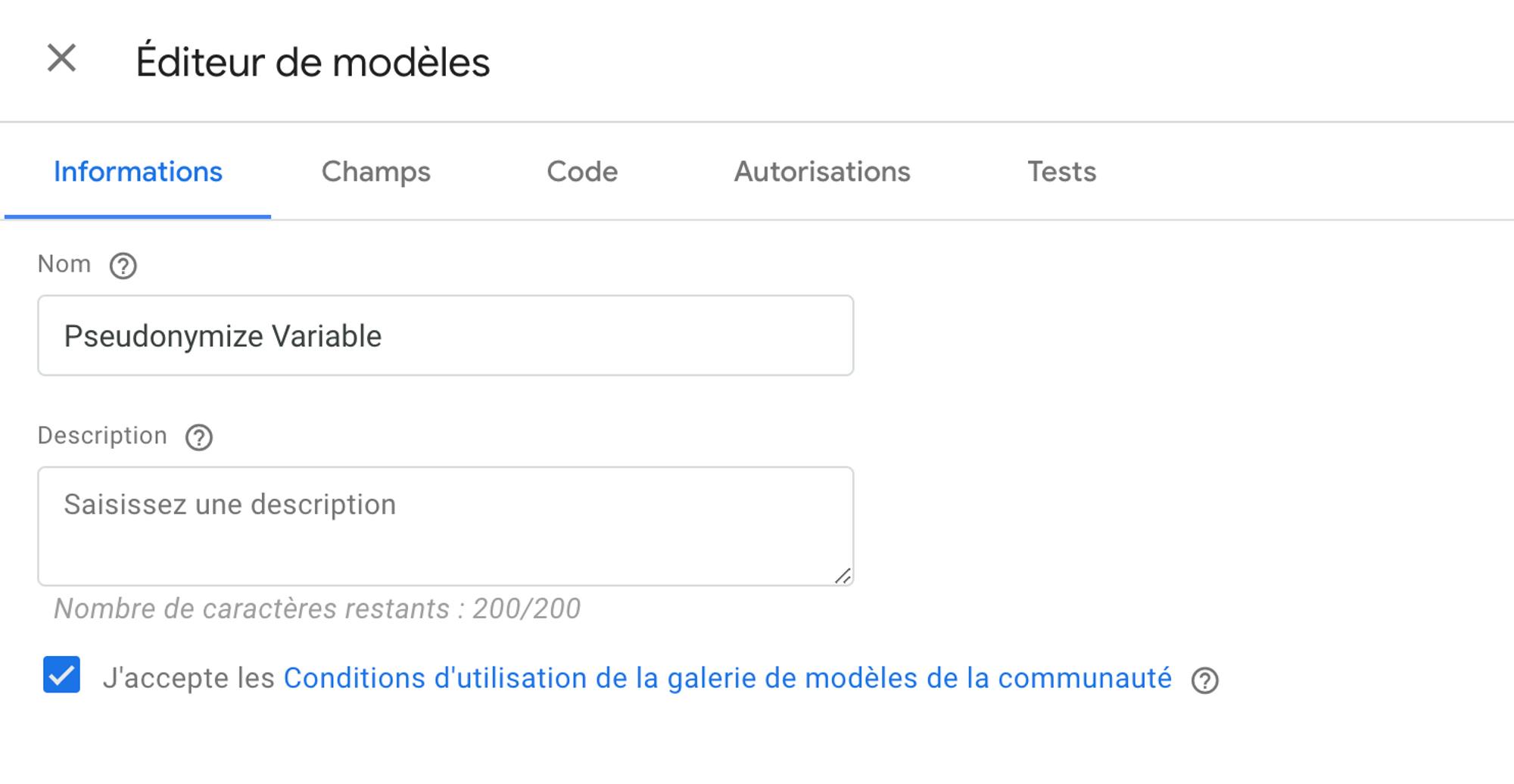Open the Code tab
The width and height of the screenshot is (1514, 784).
(x=582, y=172)
